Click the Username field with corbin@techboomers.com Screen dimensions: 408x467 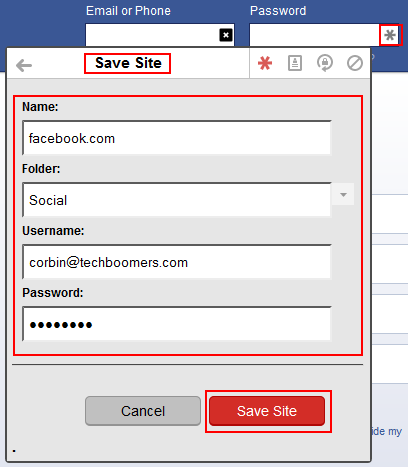tap(177, 262)
